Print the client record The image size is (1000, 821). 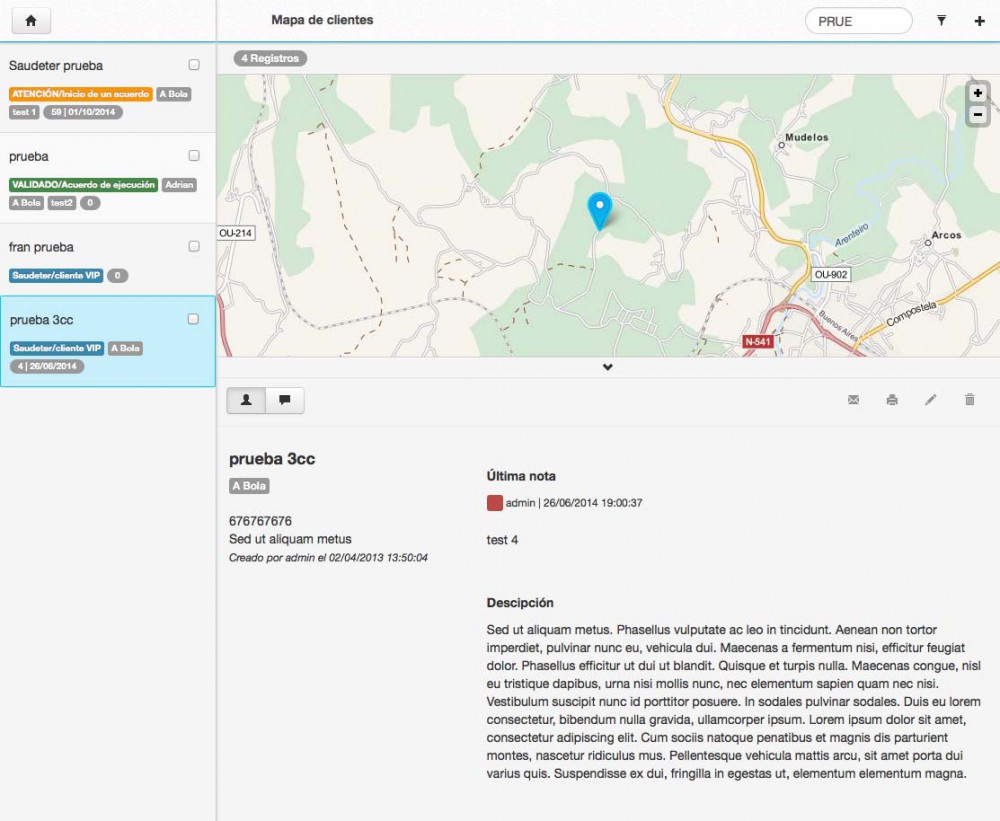892,400
